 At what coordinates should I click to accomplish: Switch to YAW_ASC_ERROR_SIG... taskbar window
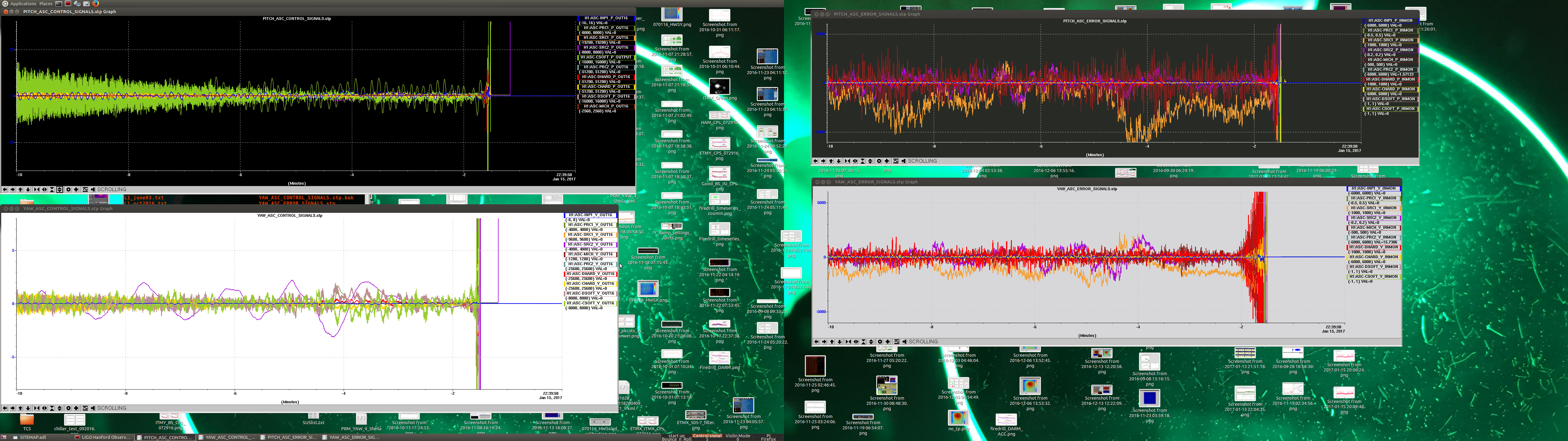[x=351, y=437]
